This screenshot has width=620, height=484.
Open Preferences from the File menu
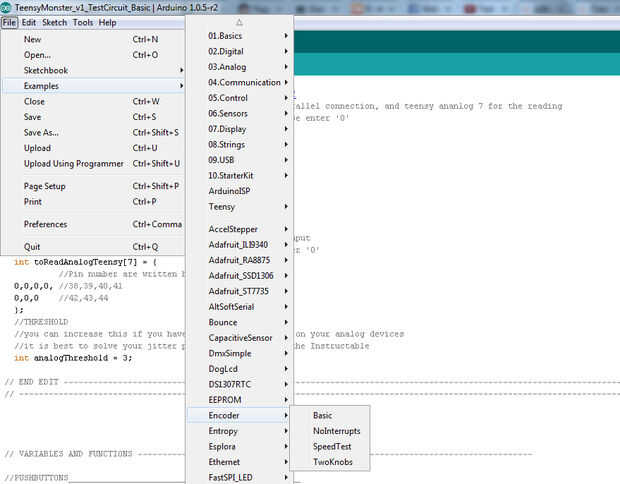point(93,224)
